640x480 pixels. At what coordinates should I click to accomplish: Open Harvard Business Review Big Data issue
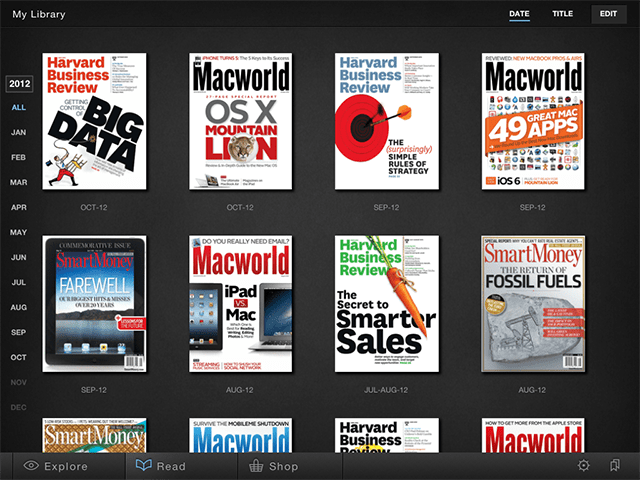(94, 121)
